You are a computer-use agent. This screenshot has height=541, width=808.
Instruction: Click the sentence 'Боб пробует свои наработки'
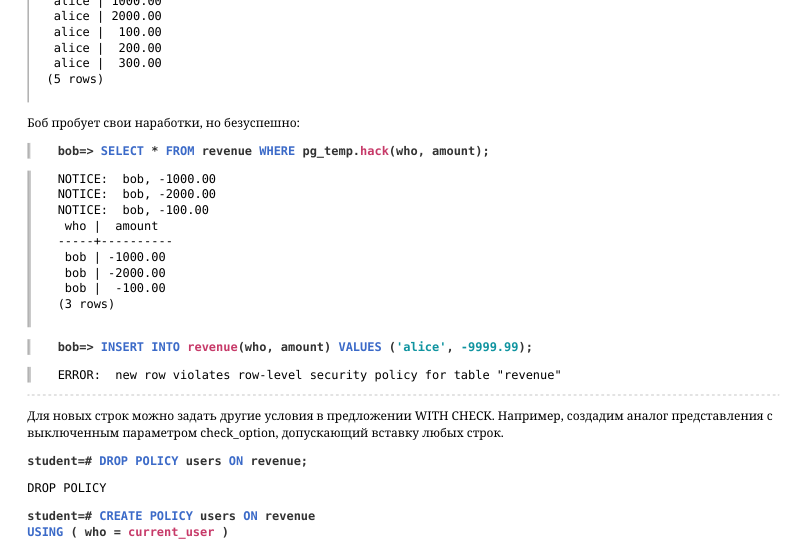[x=114, y=123]
